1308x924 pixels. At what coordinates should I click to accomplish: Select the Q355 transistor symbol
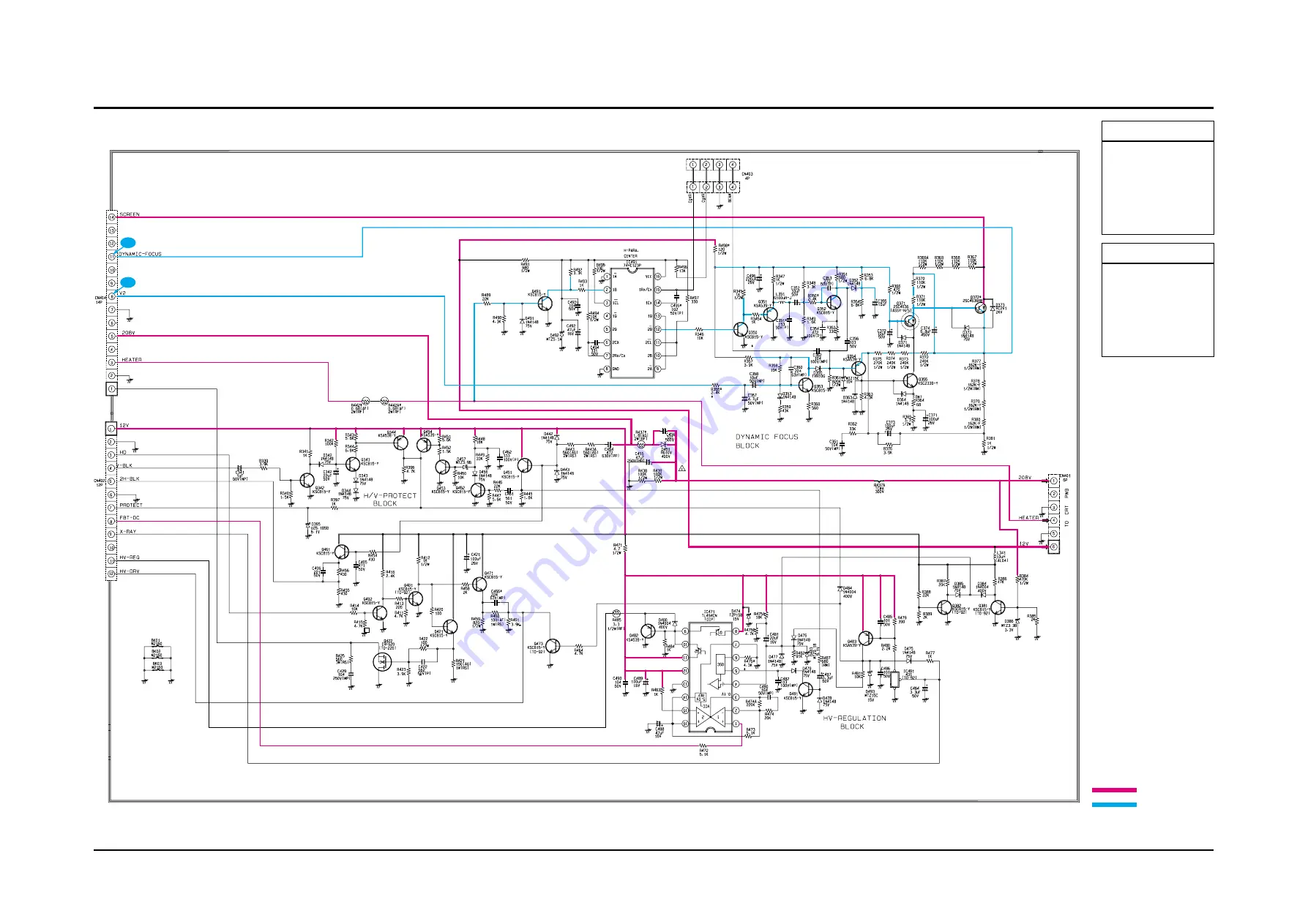(910, 380)
